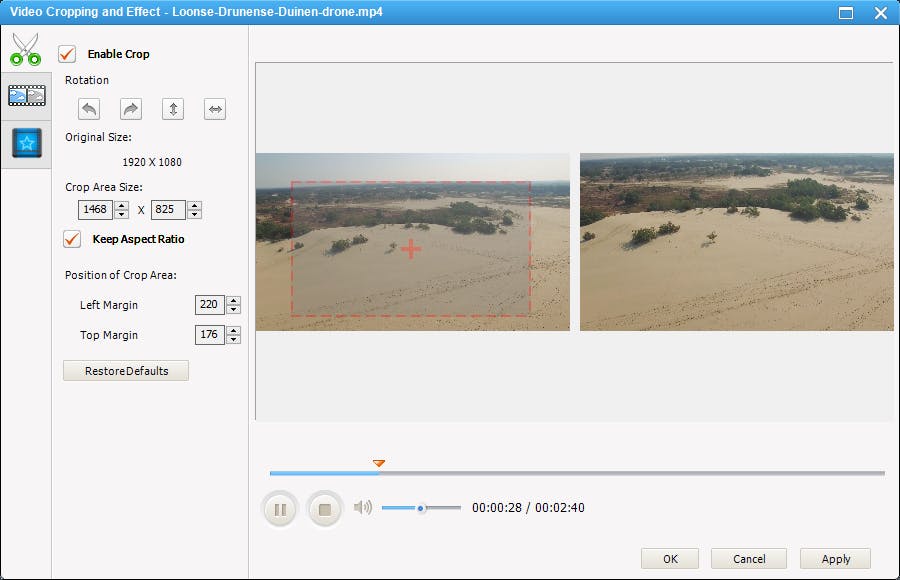900x580 pixels.
Task: Stop the video playback
Action: [325, 509]
